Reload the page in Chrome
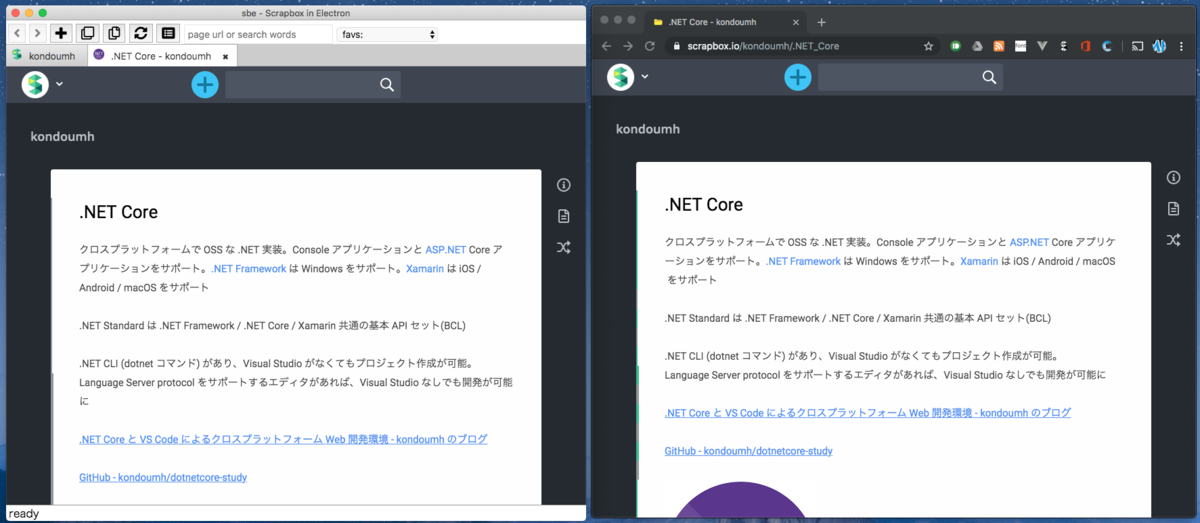The image size is (1200, 523). [x=650, y=46]
